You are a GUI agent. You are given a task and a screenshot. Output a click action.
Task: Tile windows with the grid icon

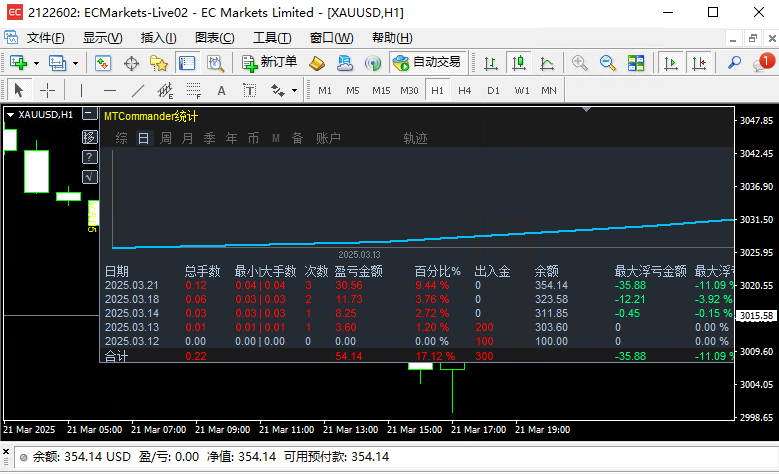(x=635, y=63)
